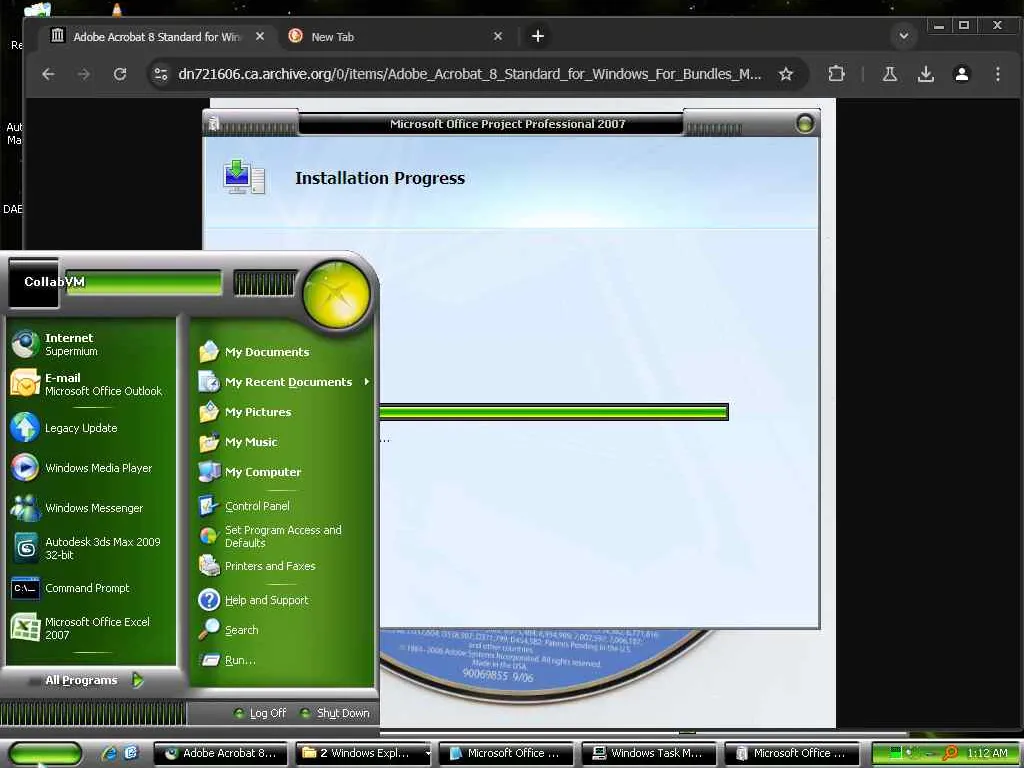The height and width of the screenshot is (768, 1024).
Task: Click the archive.org address bar
Action: 470,74
